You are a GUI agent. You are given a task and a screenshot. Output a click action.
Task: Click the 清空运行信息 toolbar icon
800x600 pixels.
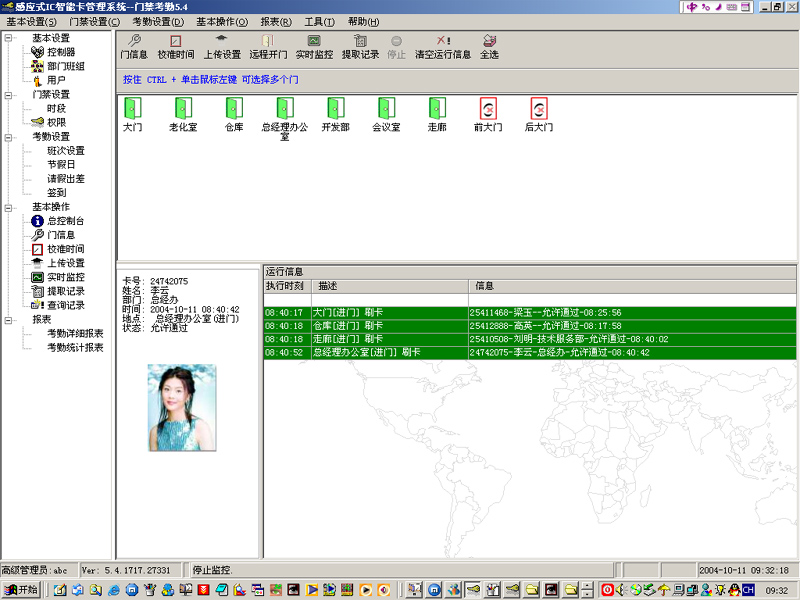coord(443,41)
